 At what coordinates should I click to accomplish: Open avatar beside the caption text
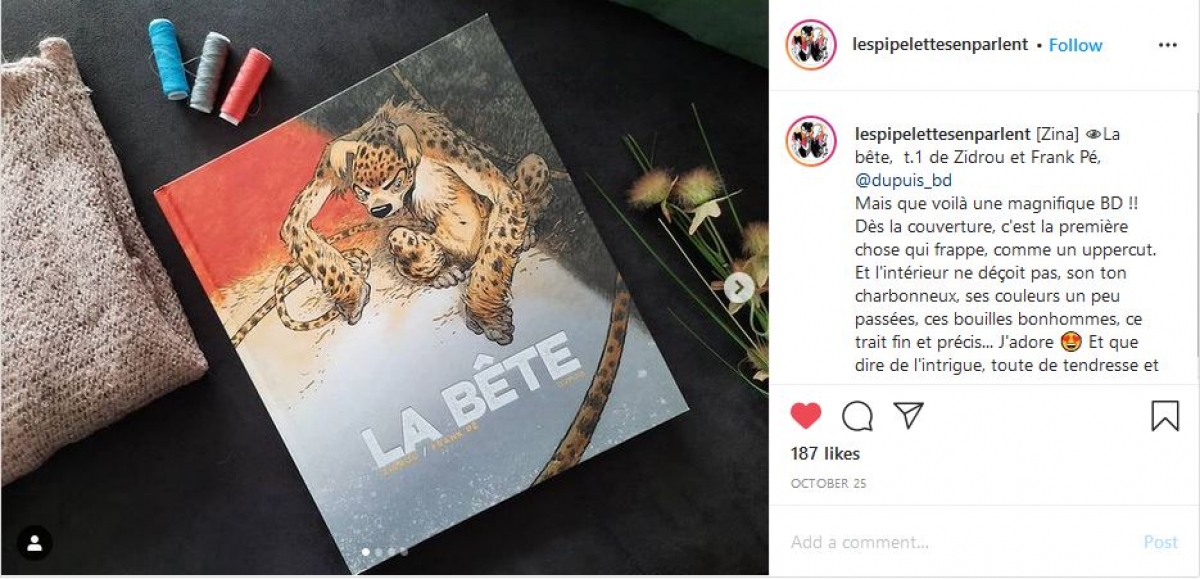click(811, 141)
